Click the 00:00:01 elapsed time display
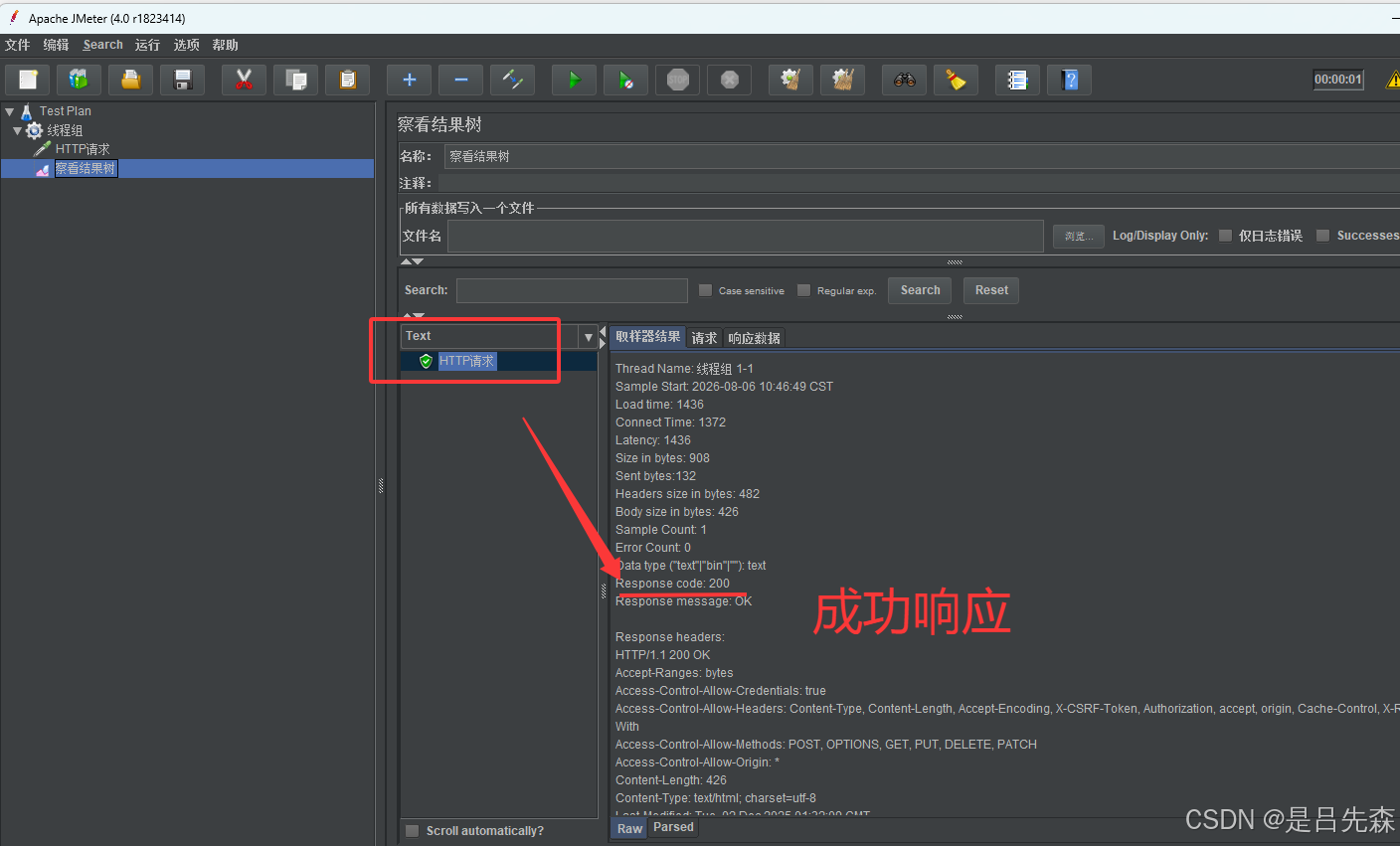The width and height of the screenshot is (1400, 846). (x=1338, y=80)
